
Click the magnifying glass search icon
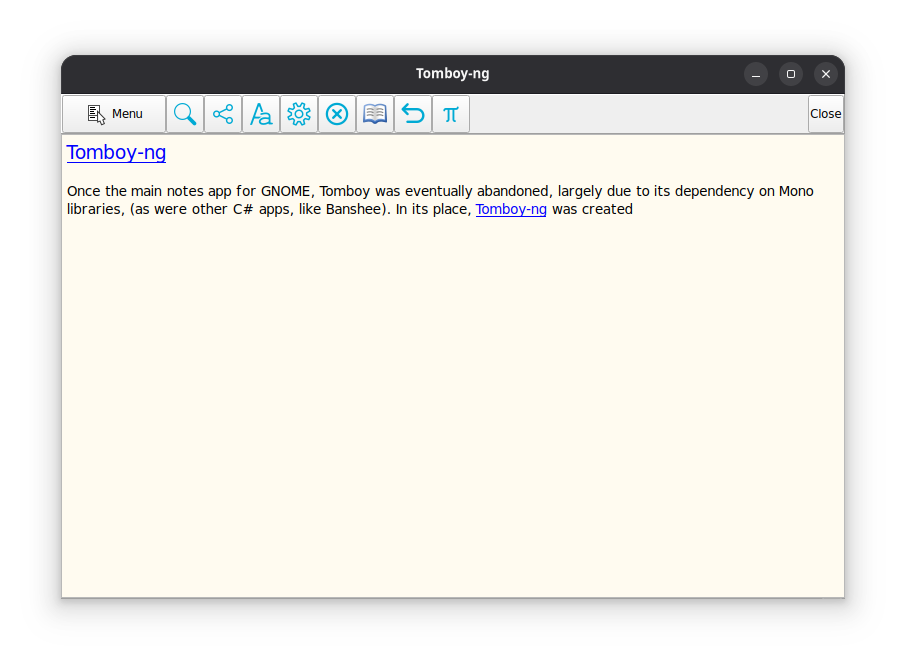(185, 114)
